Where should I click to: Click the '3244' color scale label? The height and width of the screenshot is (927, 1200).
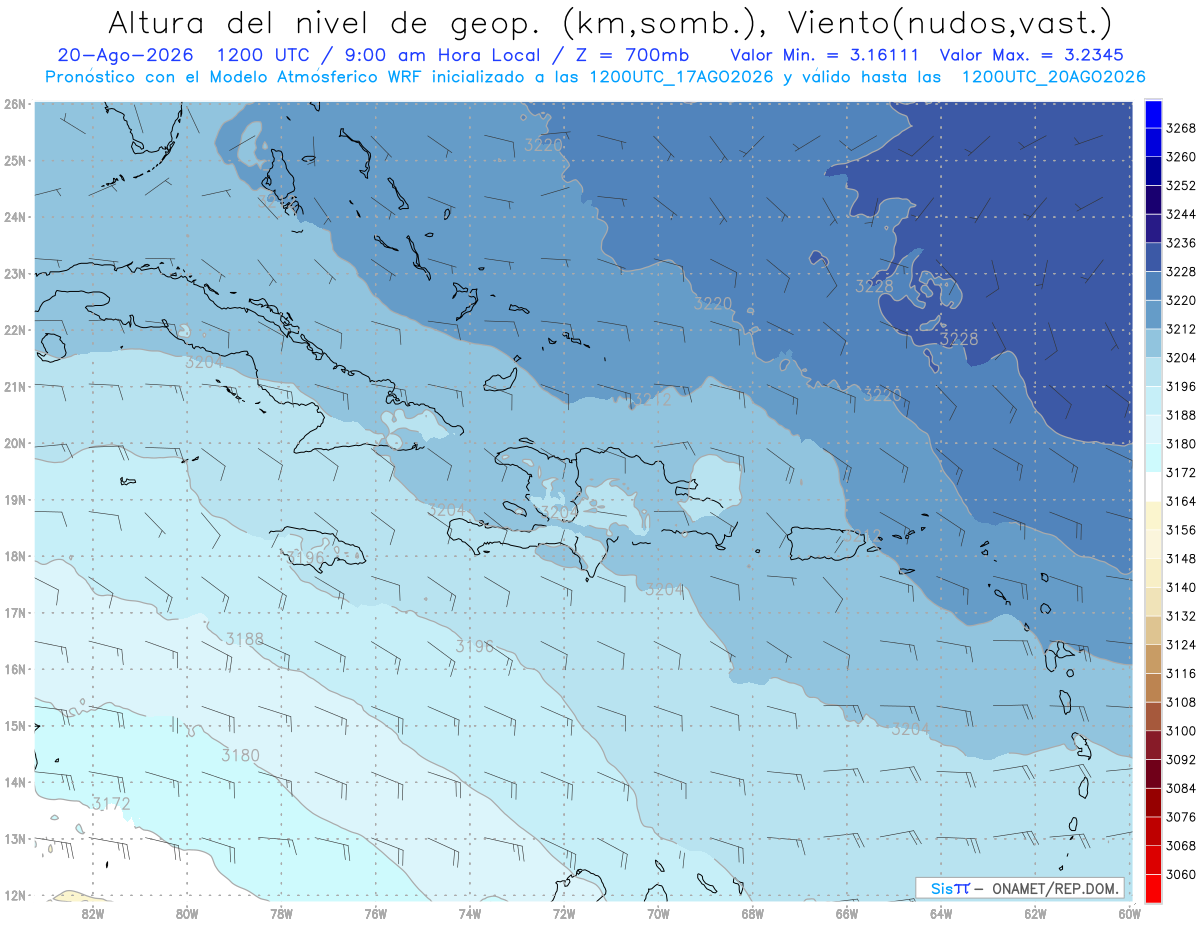click(x=1181, y=214)
